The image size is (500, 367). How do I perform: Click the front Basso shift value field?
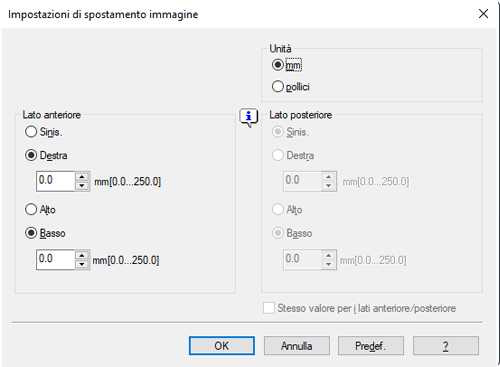[x=55, y=260]
